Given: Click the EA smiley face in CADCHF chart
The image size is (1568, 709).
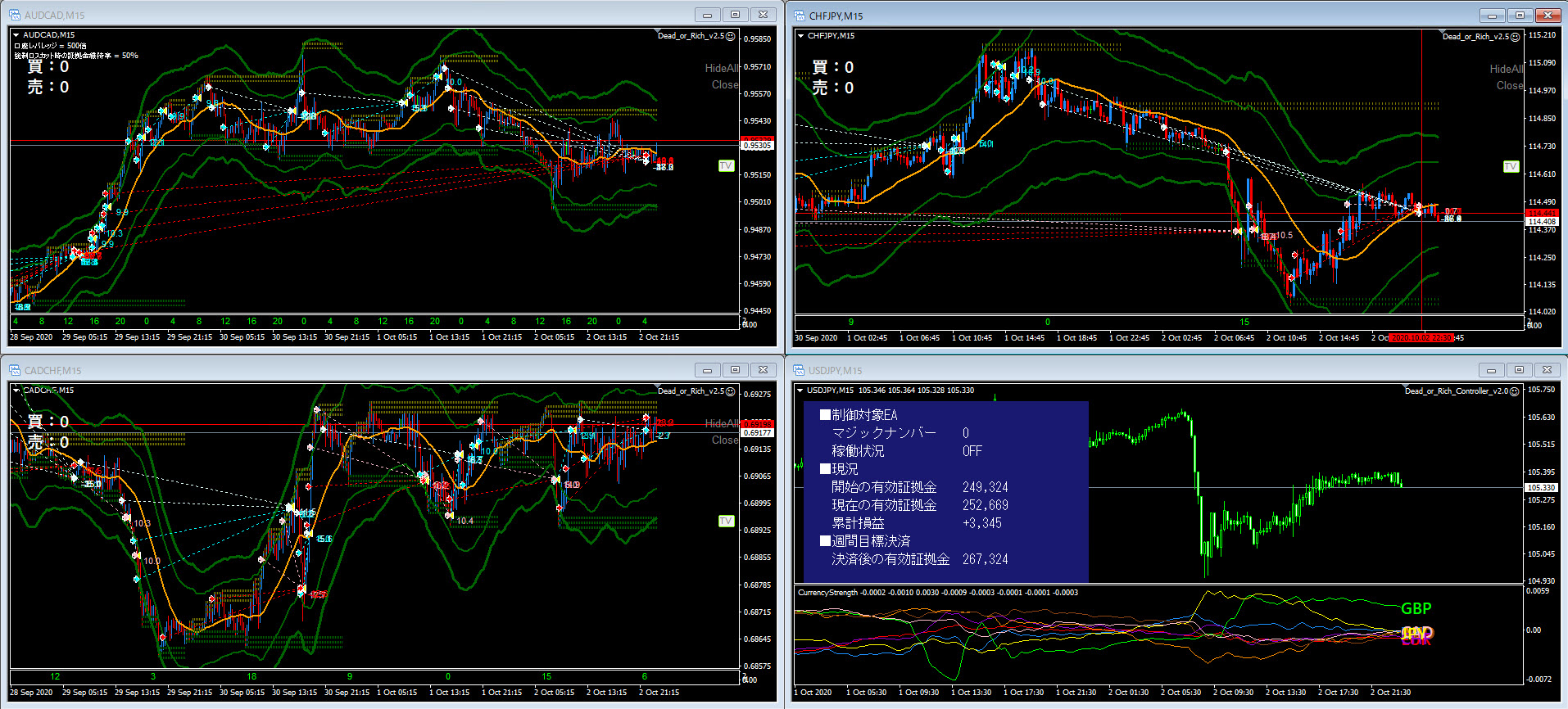Looking at the screenshot, I should click(731, 391).
